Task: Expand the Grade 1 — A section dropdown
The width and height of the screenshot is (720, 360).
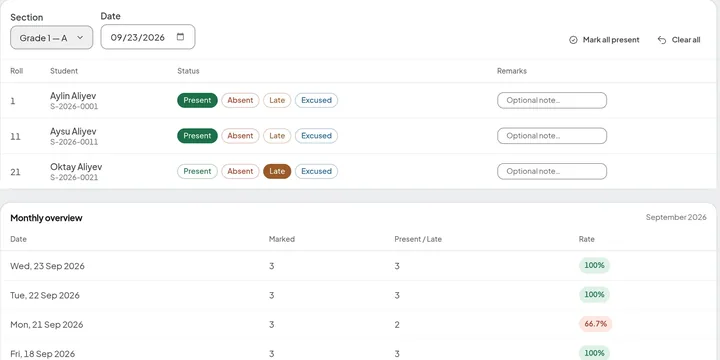Action: (51, 38)
